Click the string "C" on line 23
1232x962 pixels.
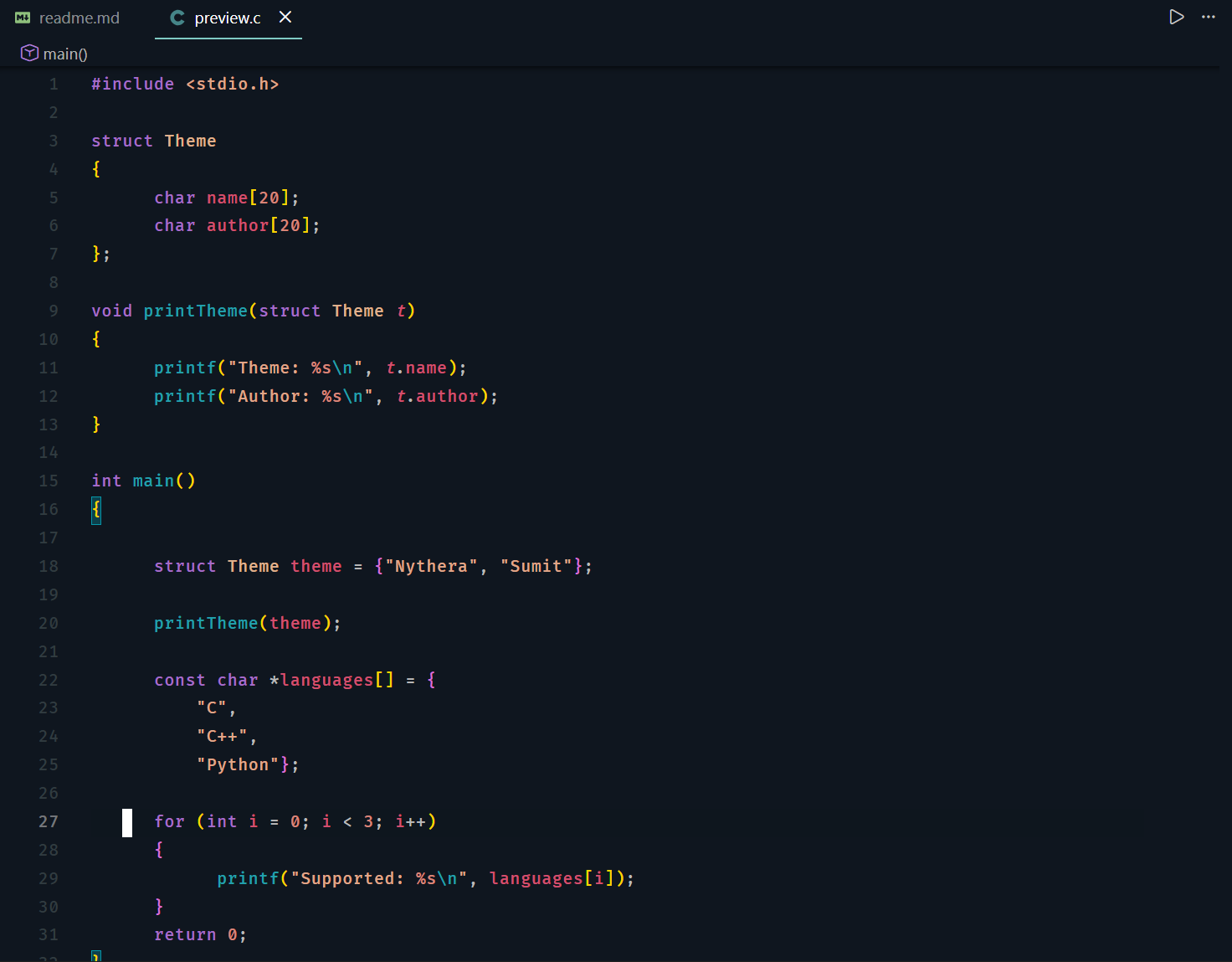point(212,707)
